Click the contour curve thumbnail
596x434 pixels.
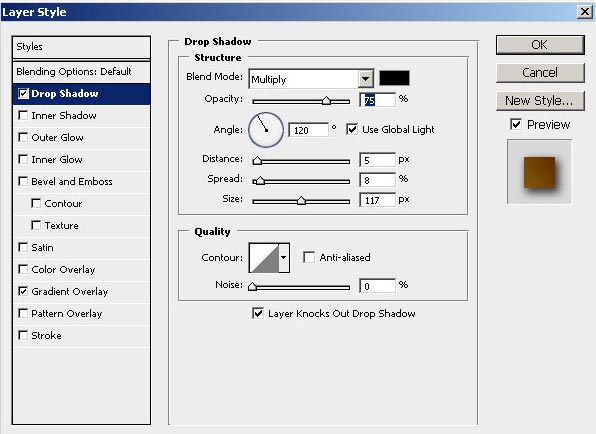(264, 258)
